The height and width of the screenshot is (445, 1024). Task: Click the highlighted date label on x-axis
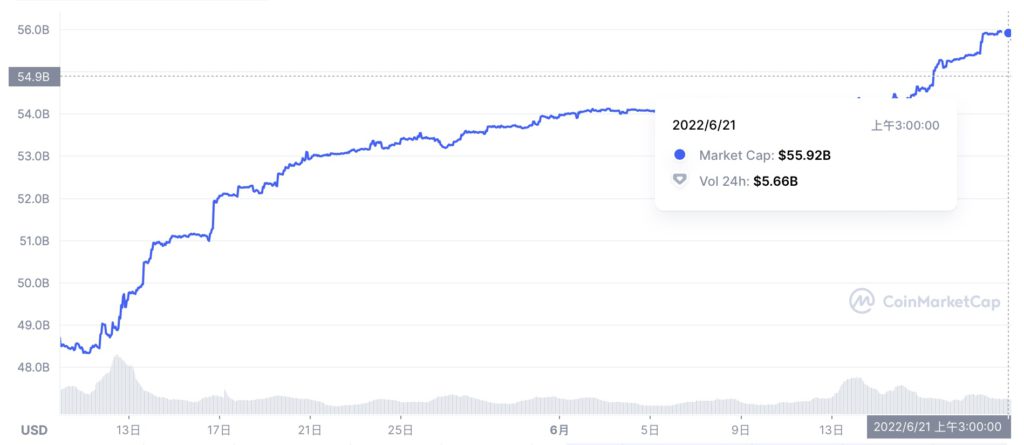[x=944, y=427]
